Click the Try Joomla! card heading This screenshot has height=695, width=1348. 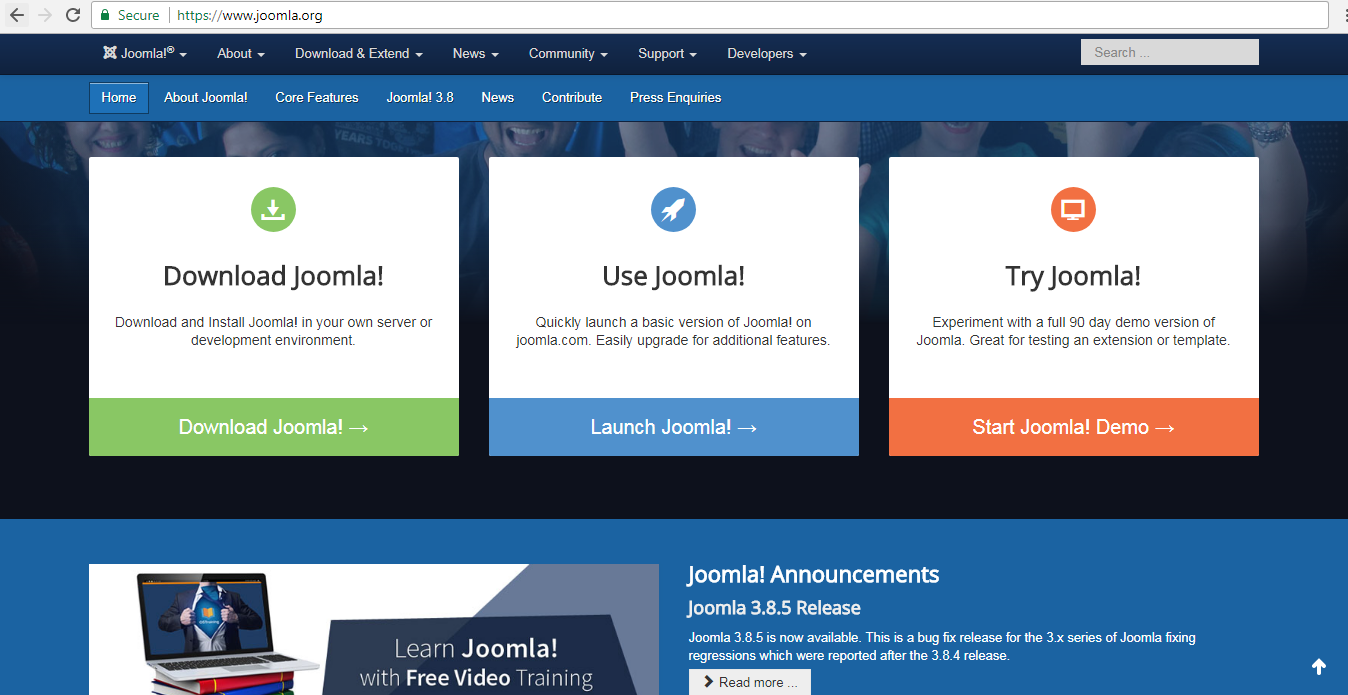1073,276
